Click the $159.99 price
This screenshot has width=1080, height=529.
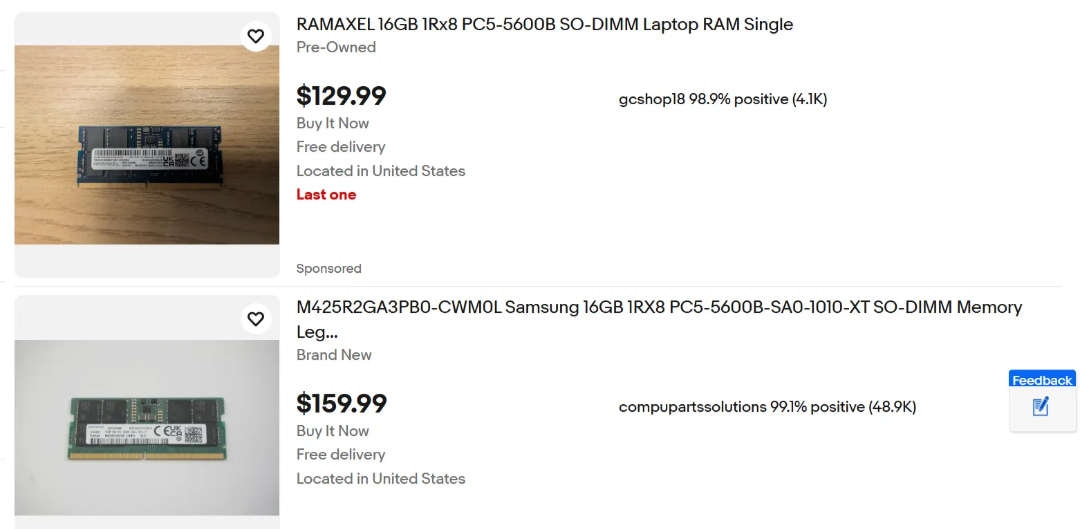coord(341,404)
